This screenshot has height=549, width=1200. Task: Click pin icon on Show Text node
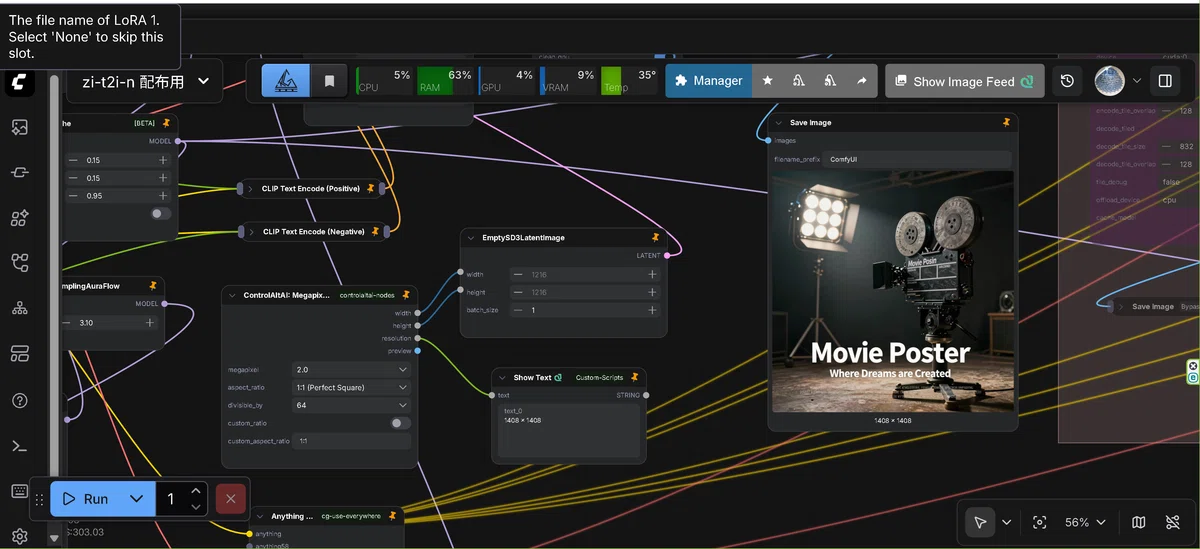click(x=635, y=377)
